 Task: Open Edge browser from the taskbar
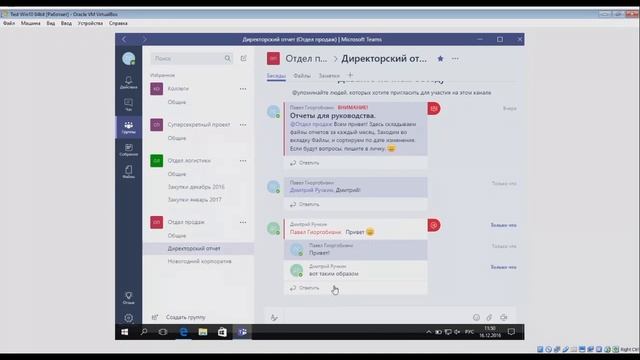tap(184, 332)
